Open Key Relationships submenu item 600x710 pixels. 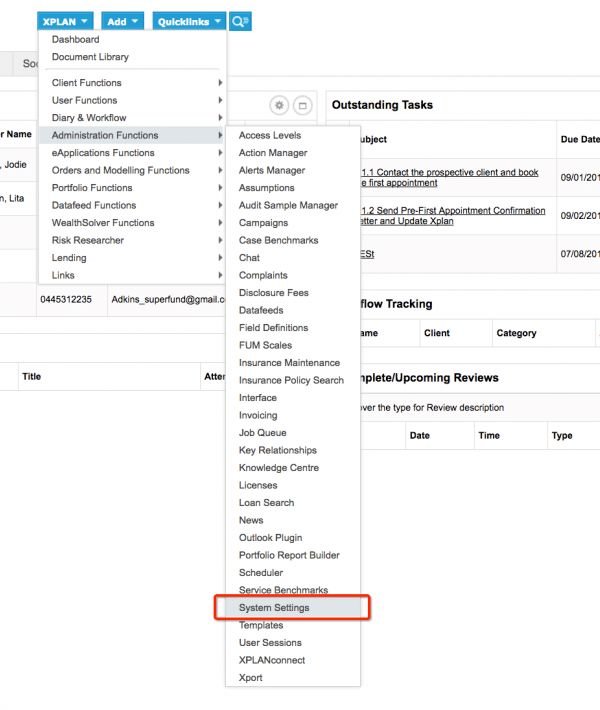[x=278, y=450]
